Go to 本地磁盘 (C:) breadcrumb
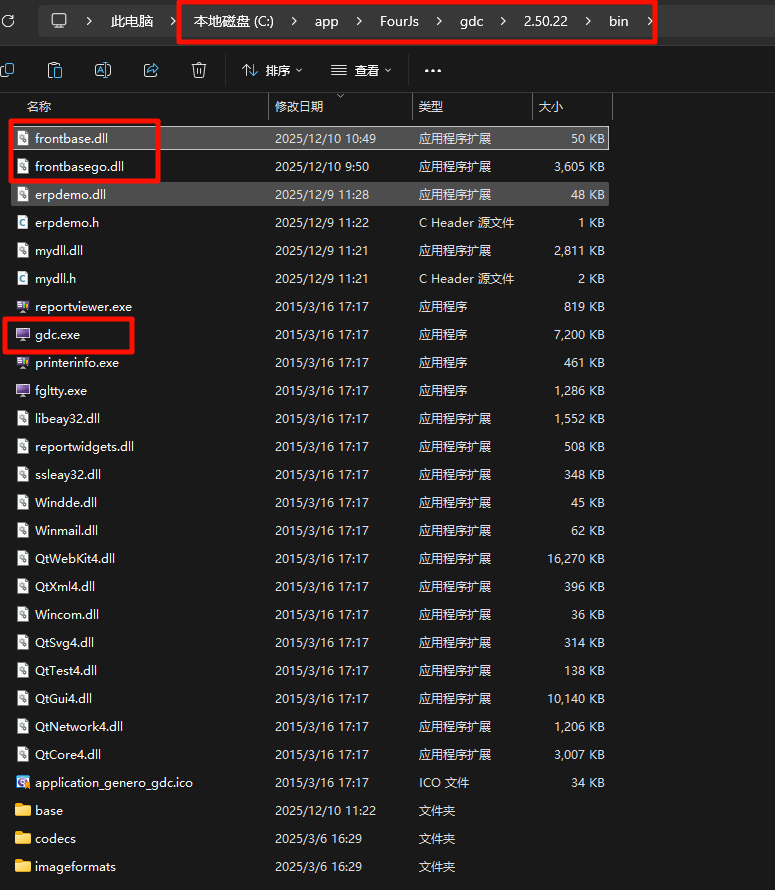775x890 pixels. pyautogui.click(x=233, y=21)
